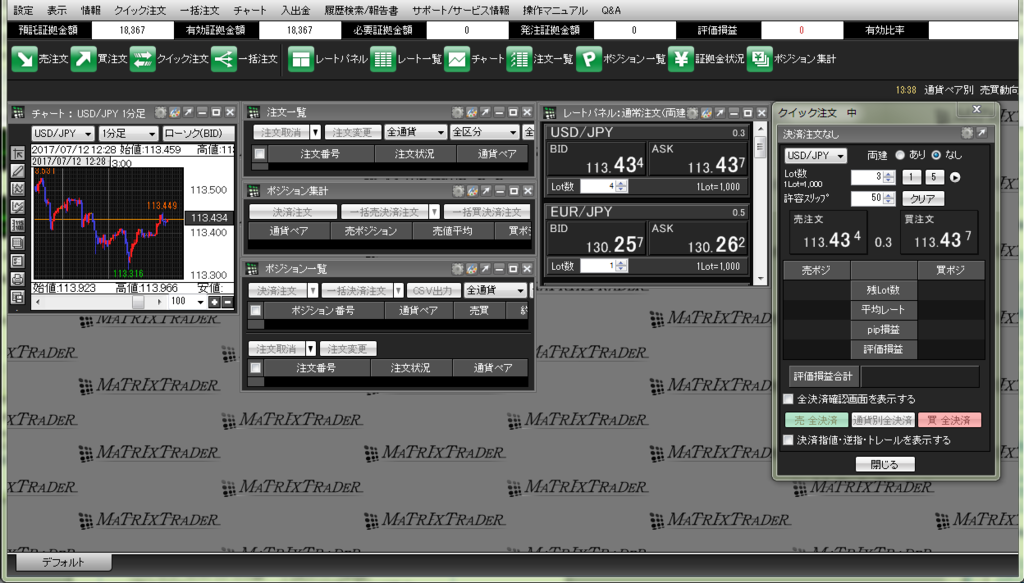Screen dimensions: 1024x583
Task: Click the chart window settings gear icon
Action: coord(160,113)
